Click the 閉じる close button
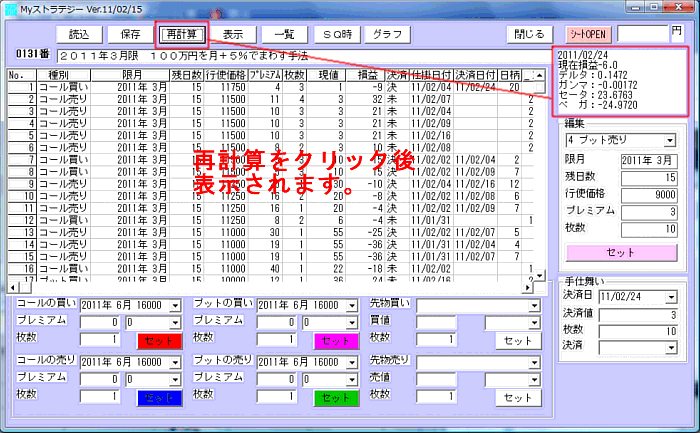The height and width of the screenshot is (433, 700). [x=526, y=33]
